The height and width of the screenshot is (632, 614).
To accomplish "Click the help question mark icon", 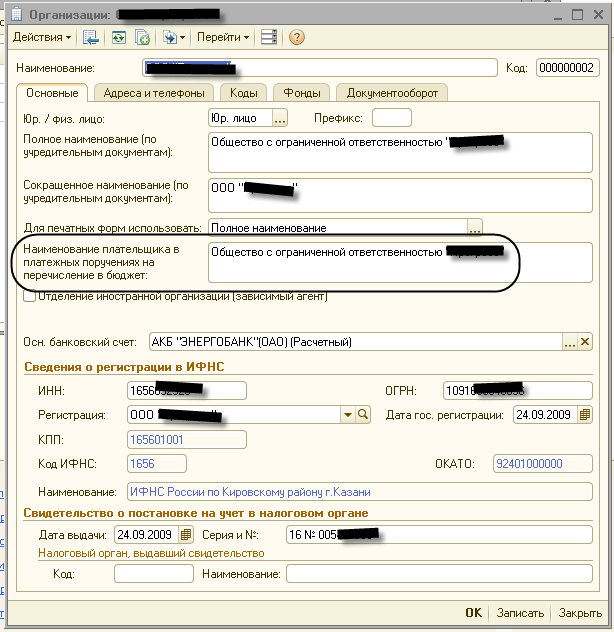I will (x=296, y=38).
